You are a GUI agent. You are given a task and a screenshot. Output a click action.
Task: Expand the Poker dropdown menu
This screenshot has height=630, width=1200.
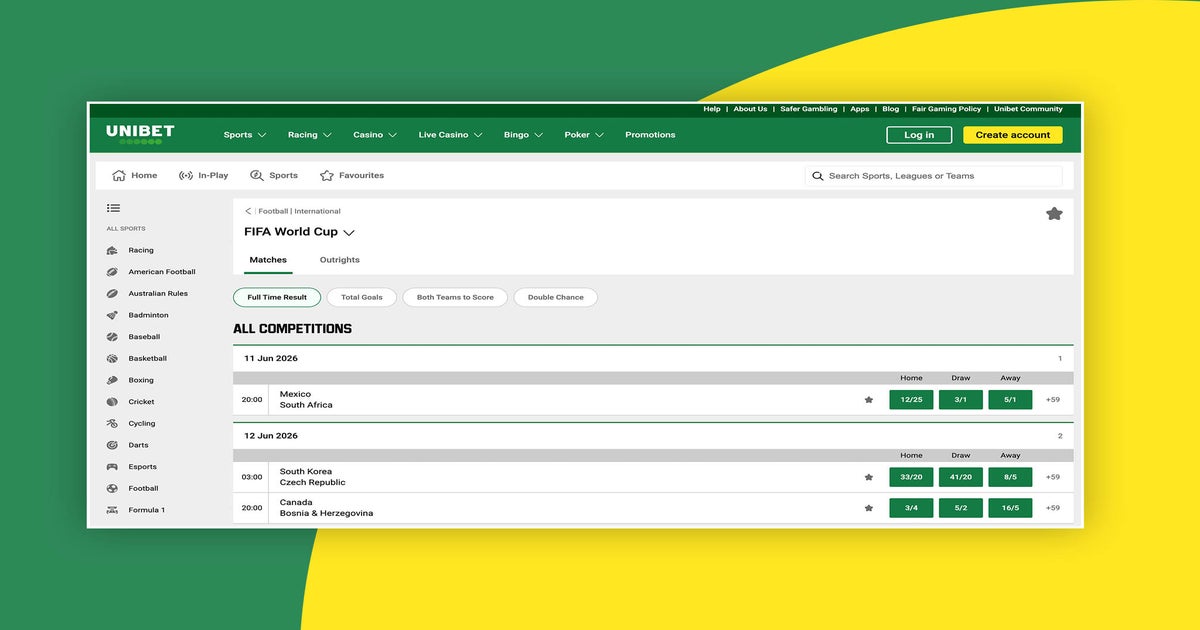tap(584, 135)
